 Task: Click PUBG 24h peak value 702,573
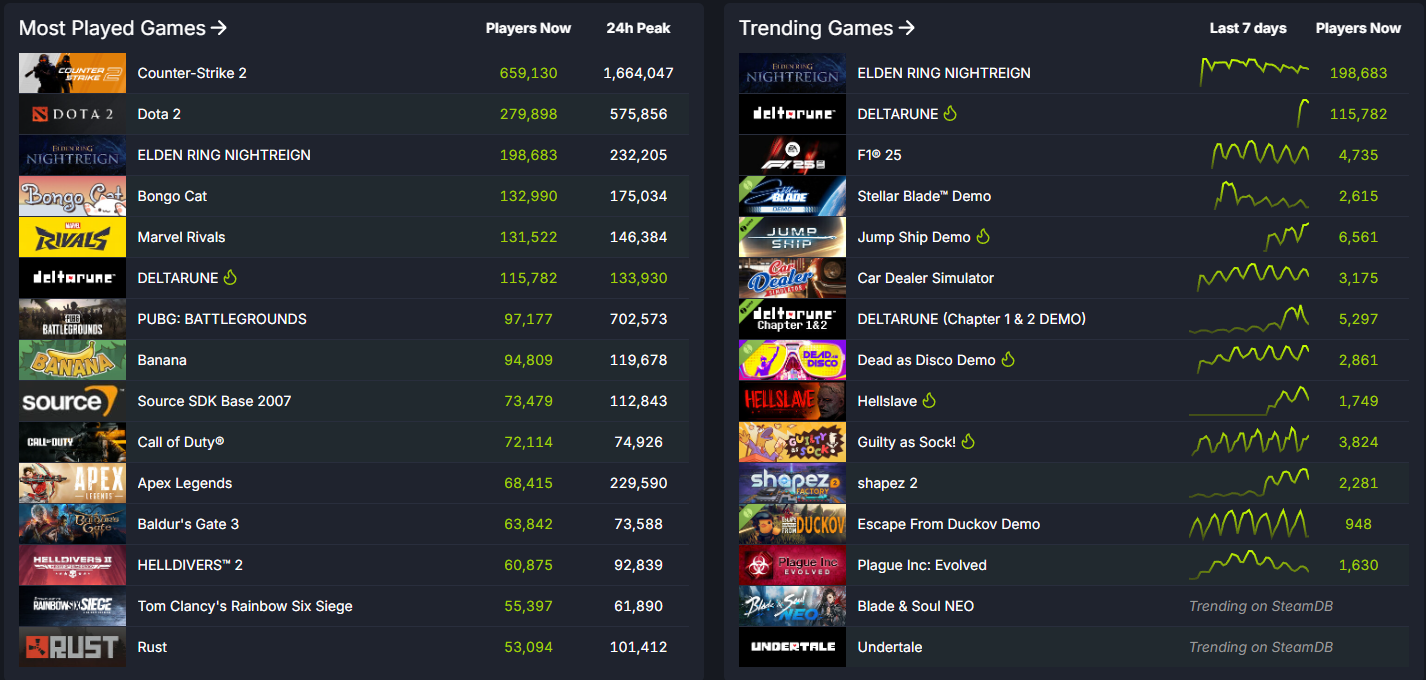pyautogui.click(x=638, y=319)
